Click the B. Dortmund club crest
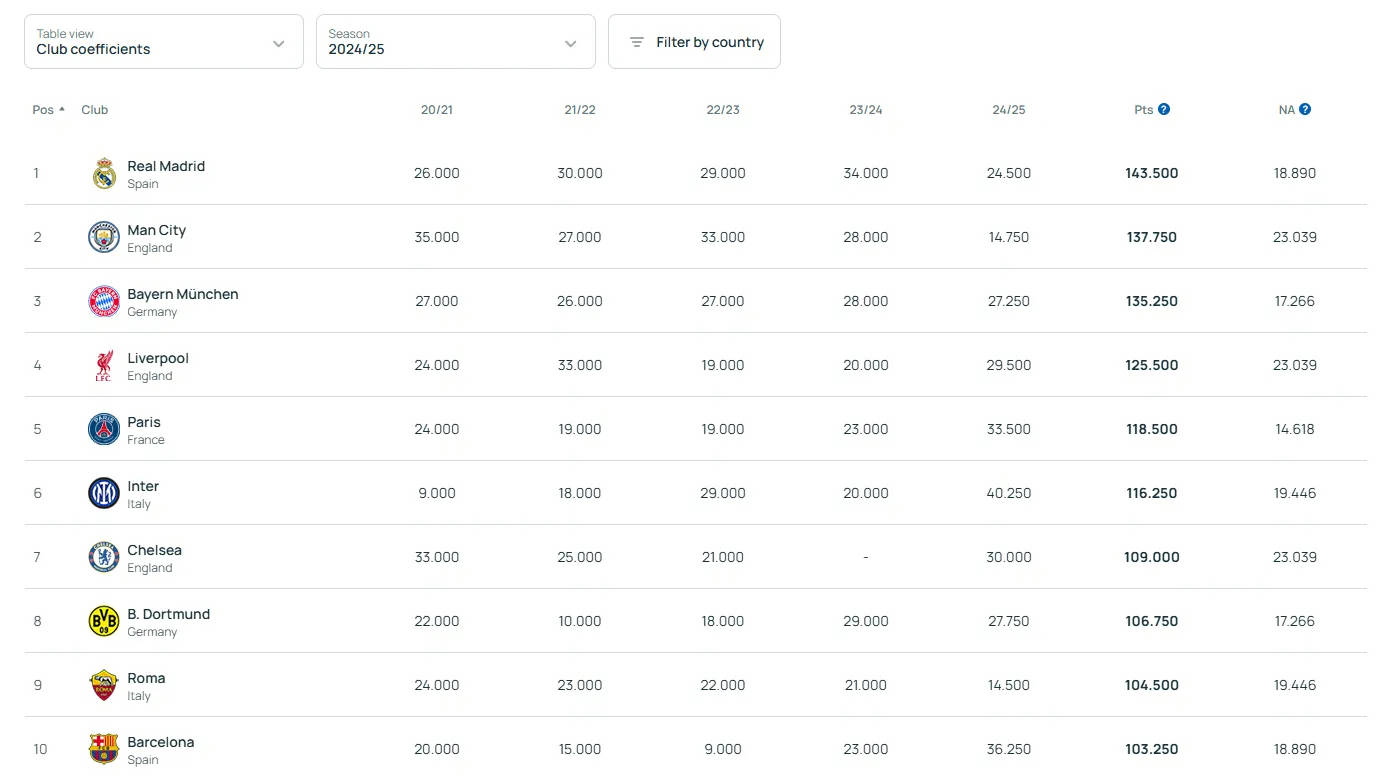This screenshot has height=784, width=1380. coord(104,621)
